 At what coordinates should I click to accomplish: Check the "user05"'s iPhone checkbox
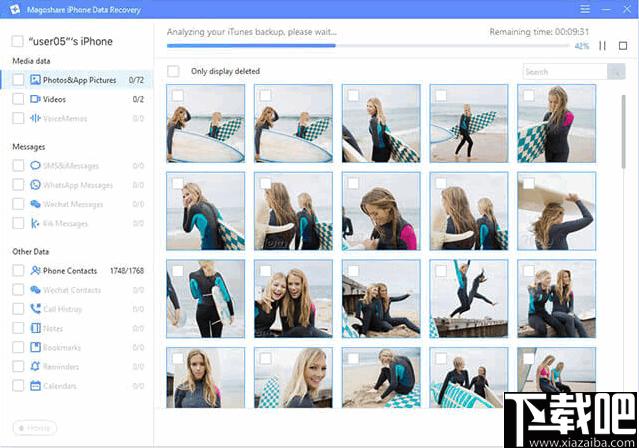(x=18, y=41)
